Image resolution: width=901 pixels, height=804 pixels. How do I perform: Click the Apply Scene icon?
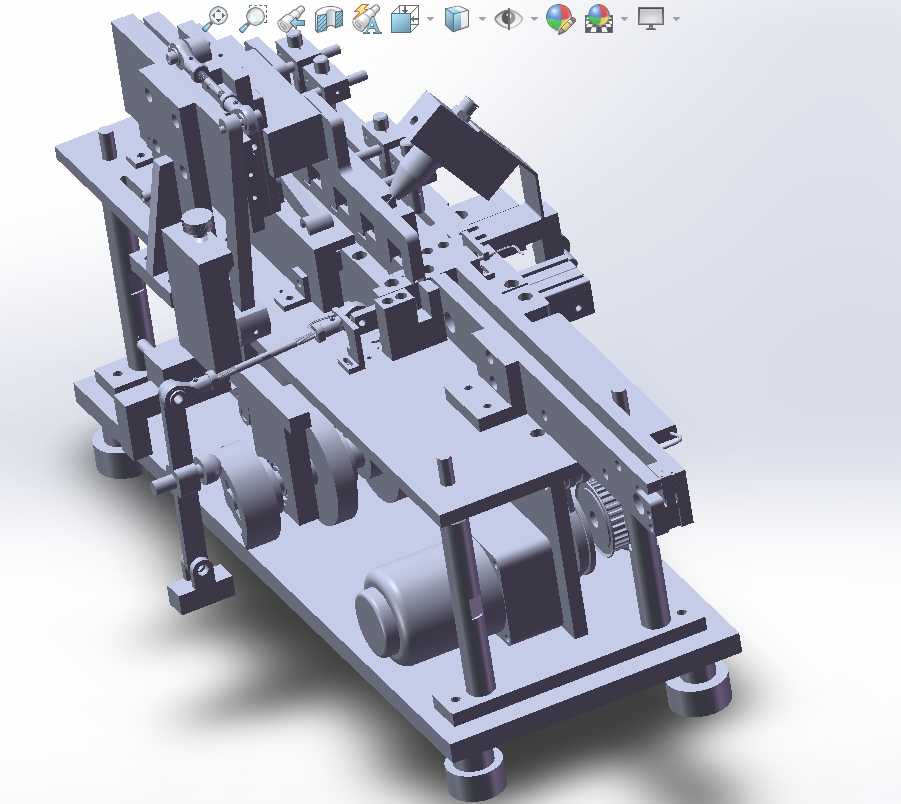tap(599, 19)
